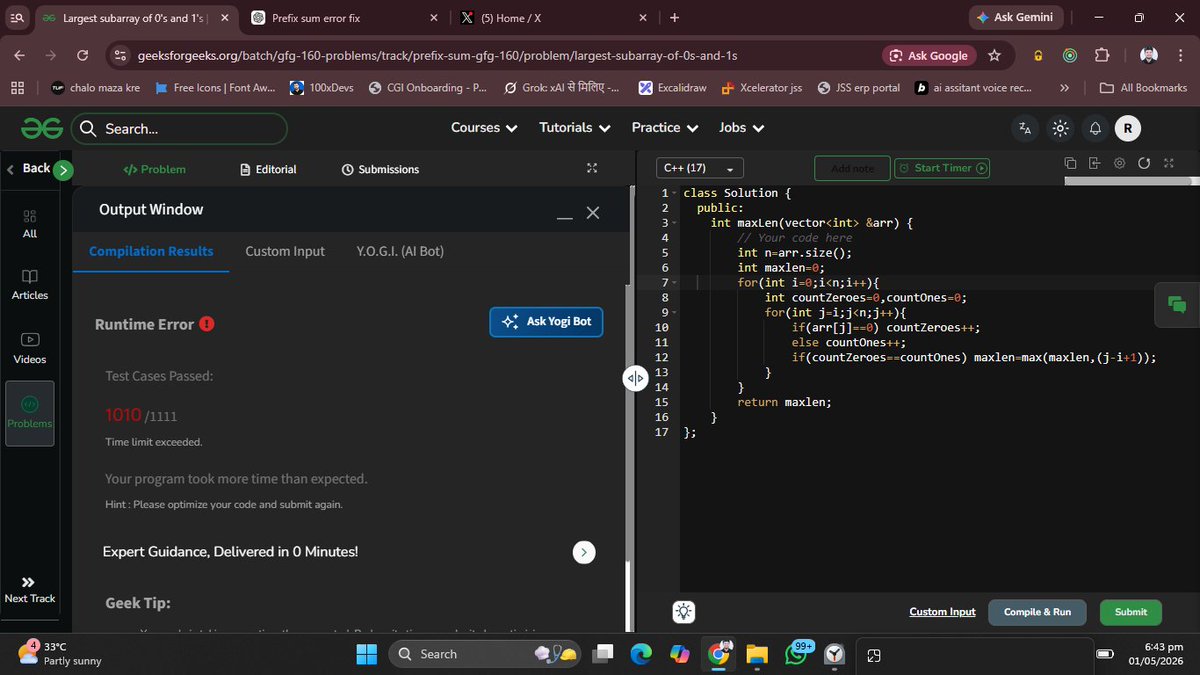Click the copy code icon in editor toolbar
This screenshot has width=1200, height=675.
pyautogui.click(x=1070, y=163)
